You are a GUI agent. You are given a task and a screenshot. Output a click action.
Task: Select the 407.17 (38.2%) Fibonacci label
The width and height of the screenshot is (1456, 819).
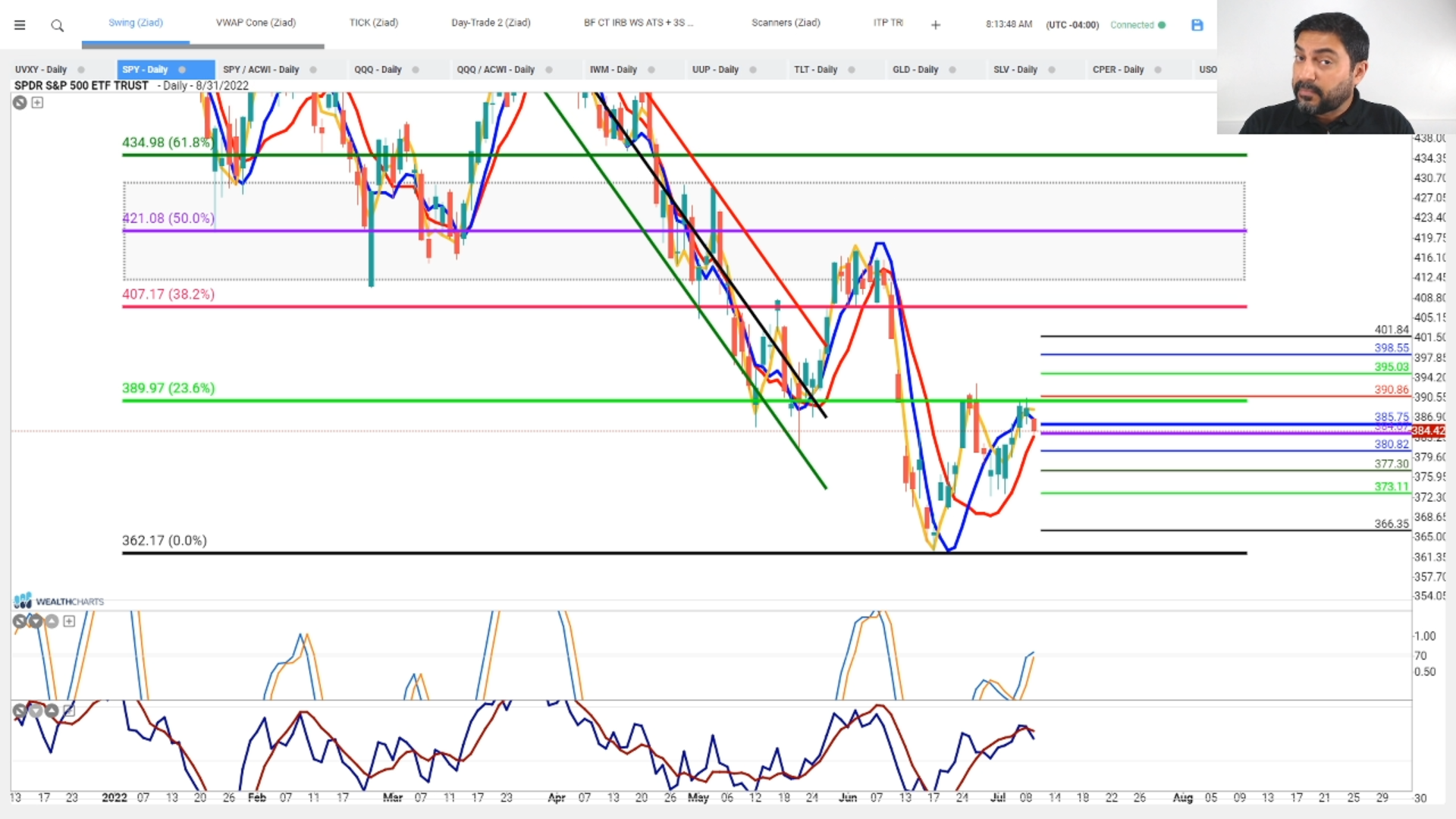click(x=168, y=294)
